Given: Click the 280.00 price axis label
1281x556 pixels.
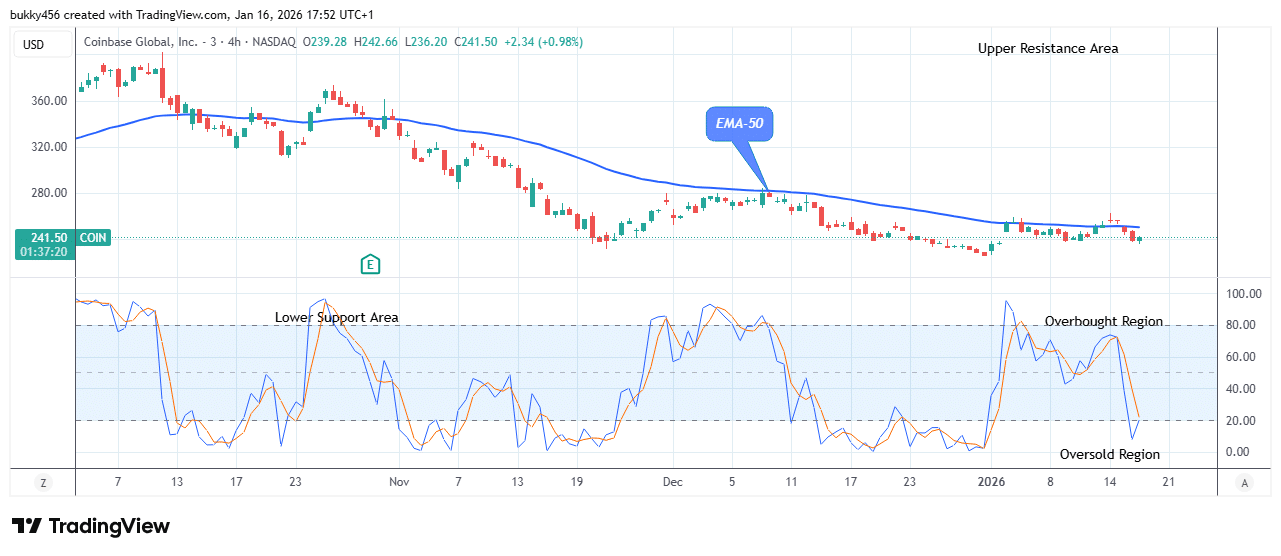Looking at the screenshot, I should 49,193.
